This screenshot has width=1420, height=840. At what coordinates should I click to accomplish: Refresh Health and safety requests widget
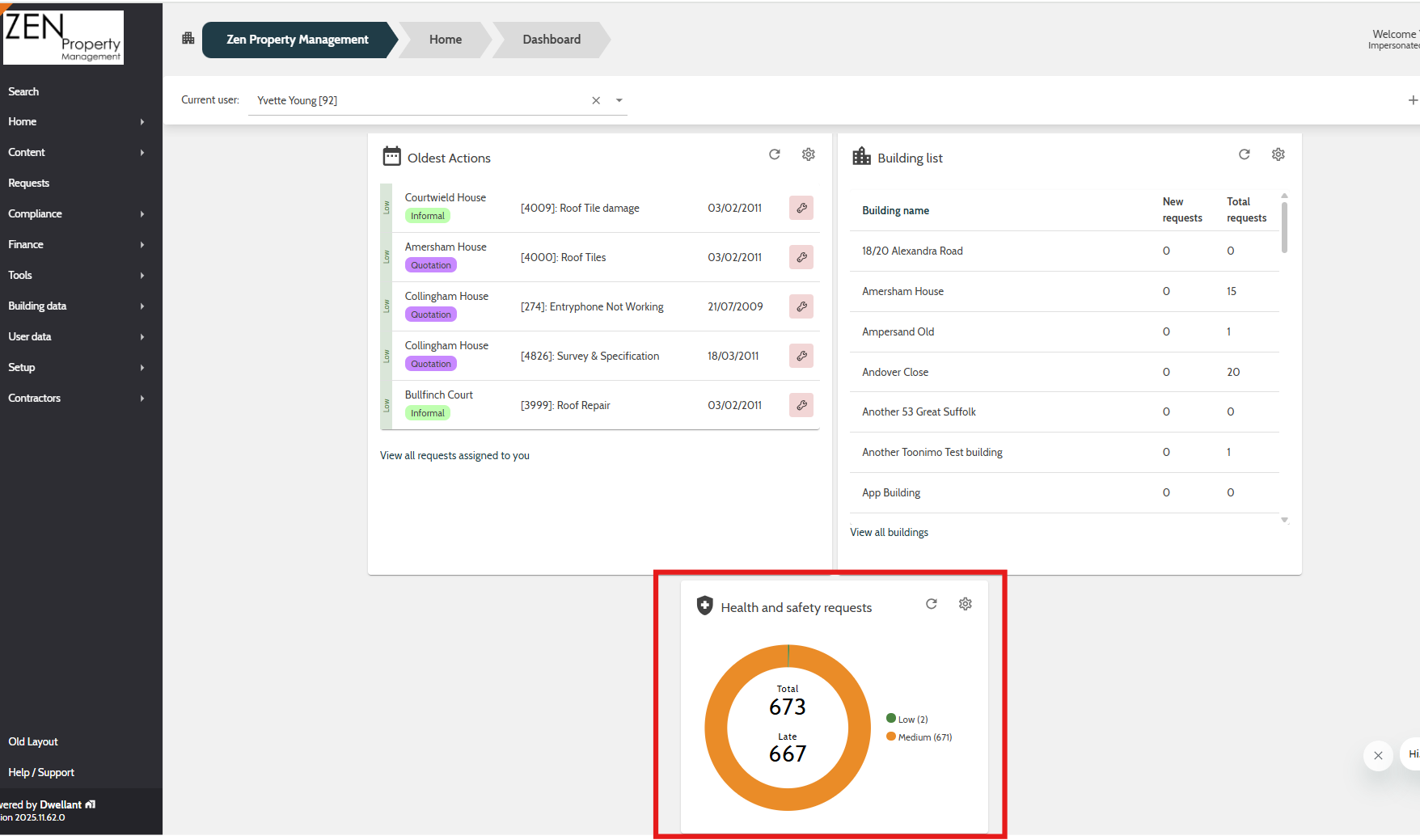click(931, 604)
